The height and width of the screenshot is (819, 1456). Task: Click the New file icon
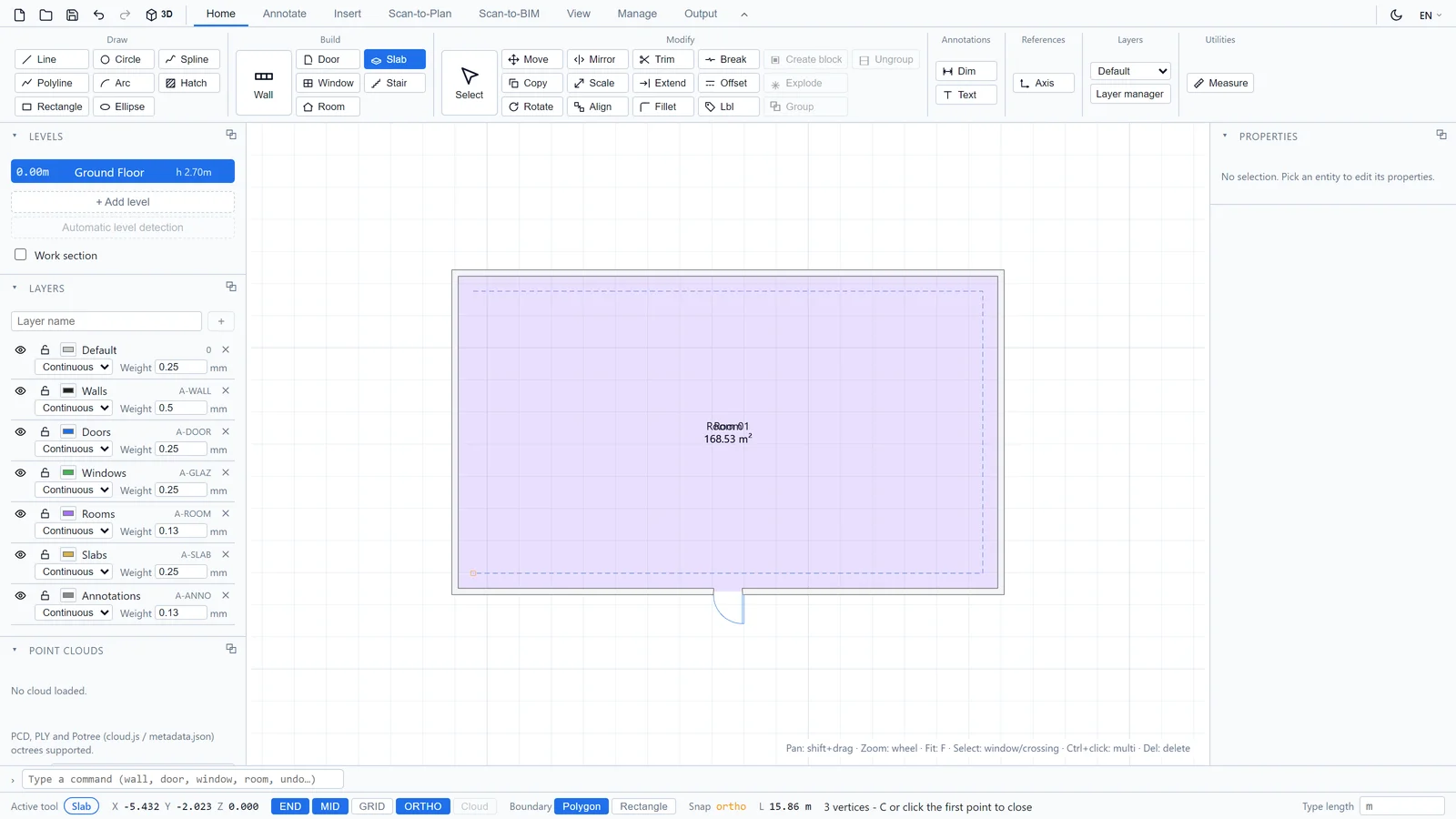click(19, 15)
